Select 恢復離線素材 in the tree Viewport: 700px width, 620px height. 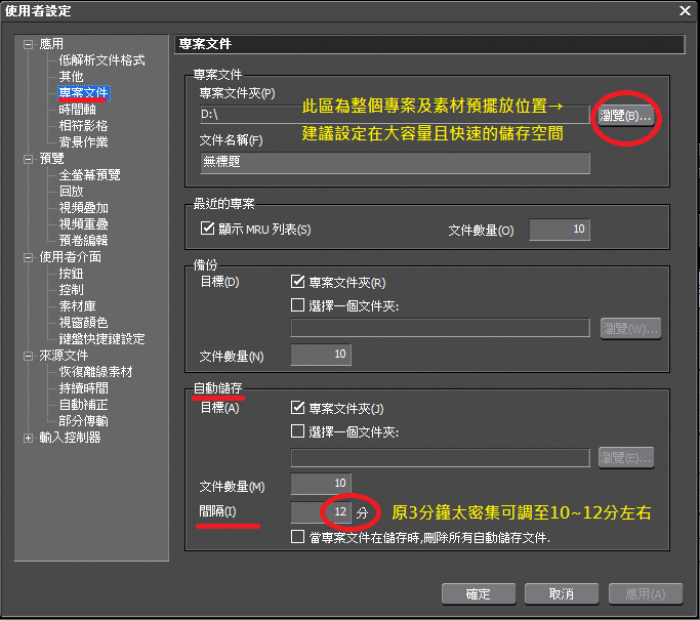pyautogui.click(x=96, y=372)
